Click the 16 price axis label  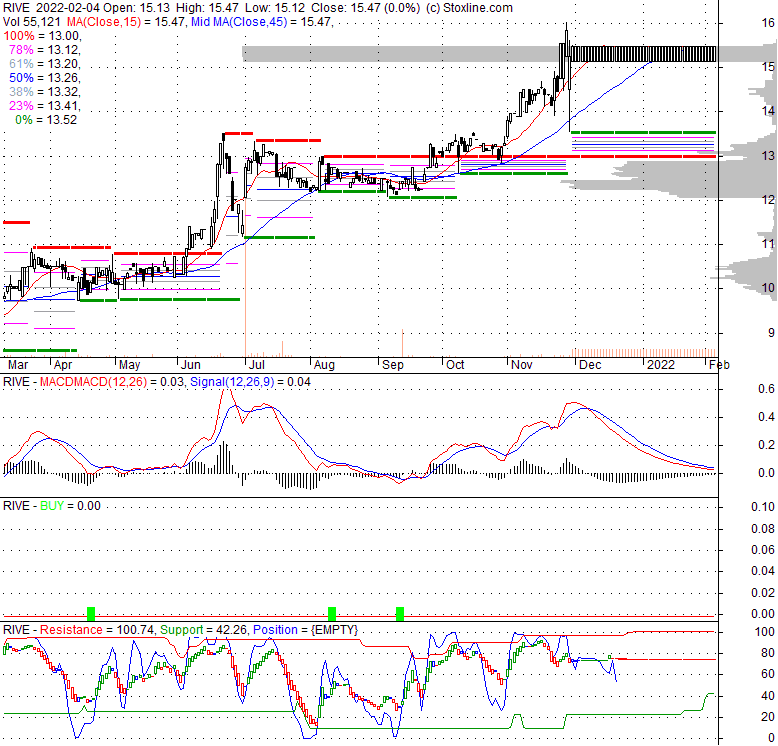tap(768, 22)
